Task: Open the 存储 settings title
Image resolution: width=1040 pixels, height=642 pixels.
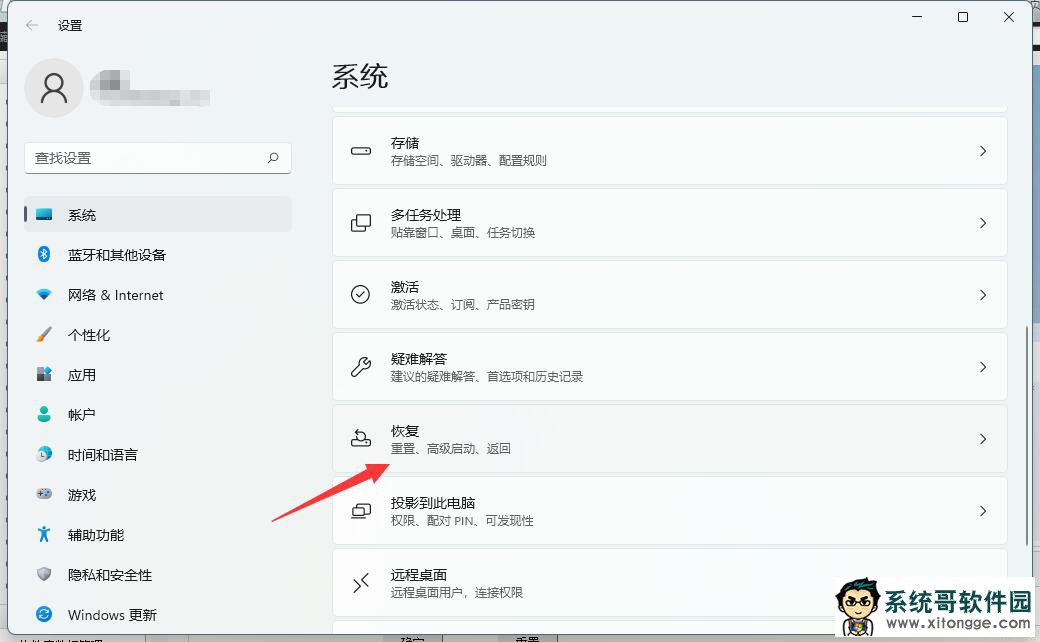Action: (405, 143)
